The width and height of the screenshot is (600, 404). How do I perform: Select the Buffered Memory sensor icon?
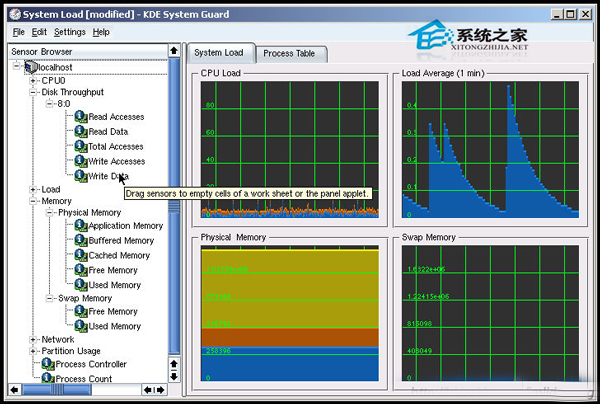81,241
